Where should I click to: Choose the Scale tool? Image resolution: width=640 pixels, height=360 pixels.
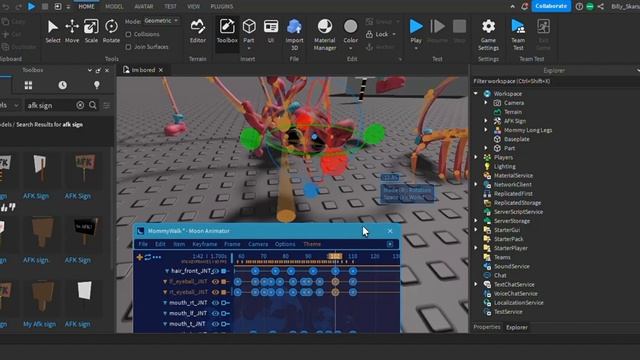click(91, 31)
